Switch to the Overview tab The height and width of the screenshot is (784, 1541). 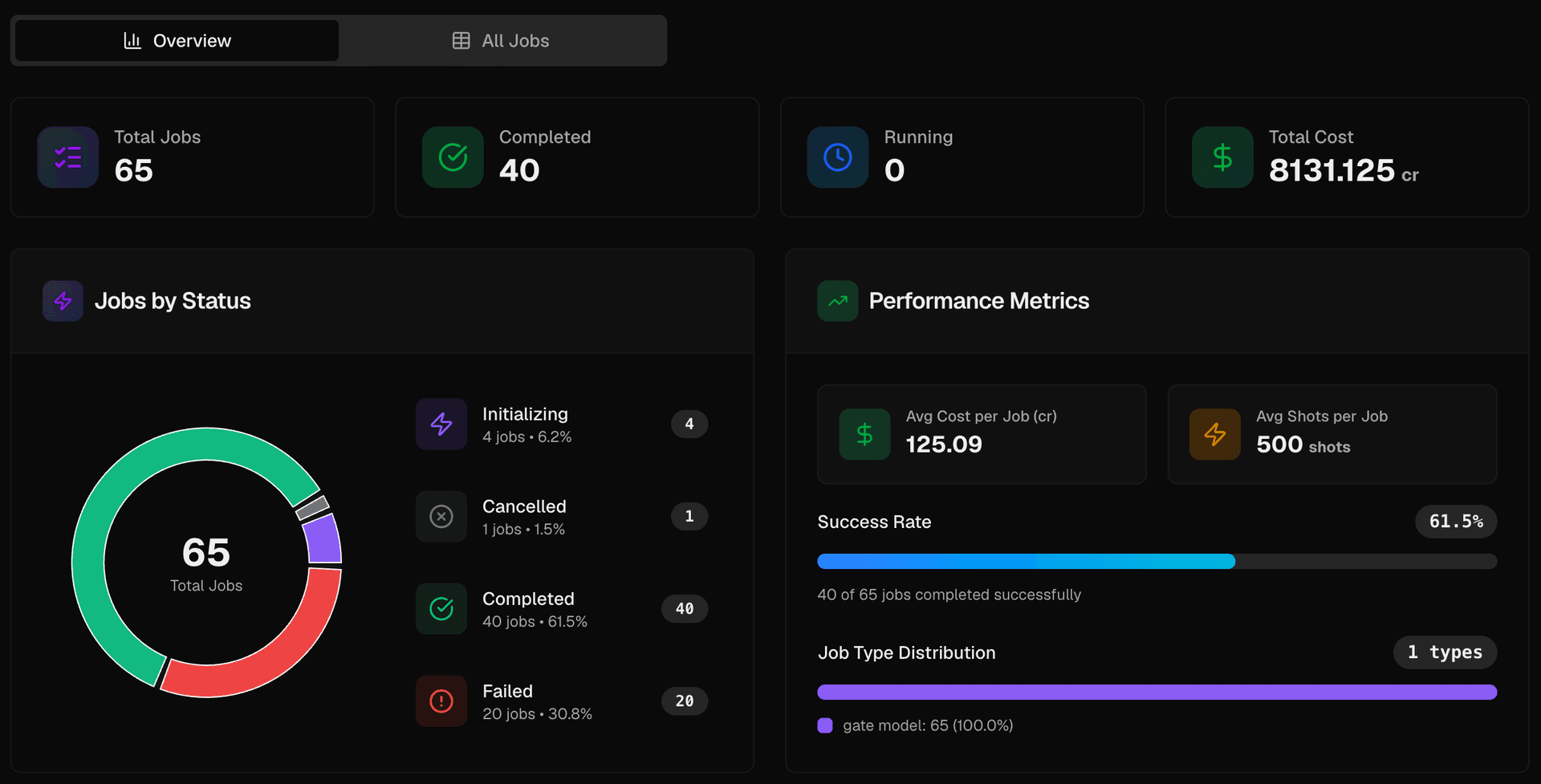pos(177,41)
